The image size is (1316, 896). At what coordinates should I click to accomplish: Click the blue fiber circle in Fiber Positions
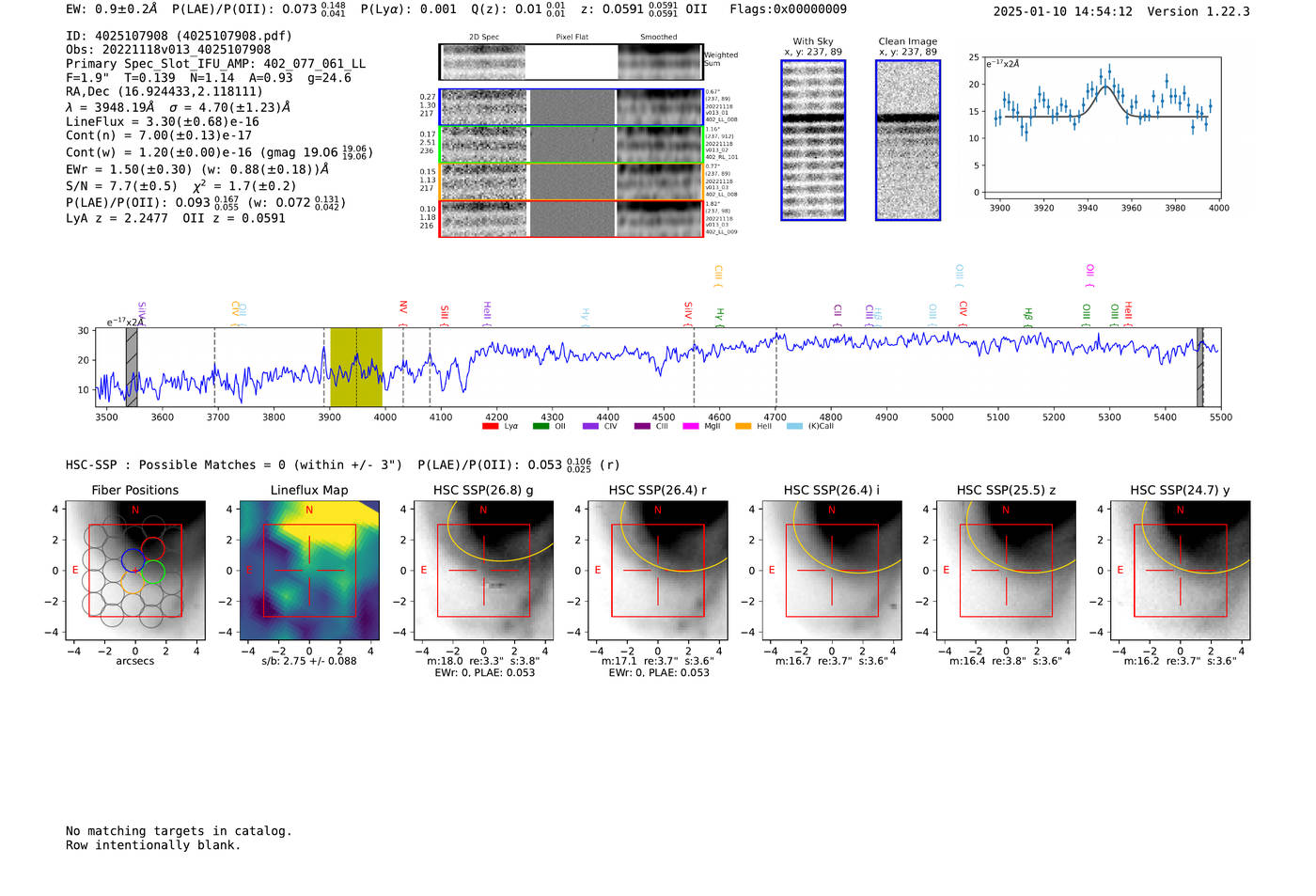(x=133, y=561)
